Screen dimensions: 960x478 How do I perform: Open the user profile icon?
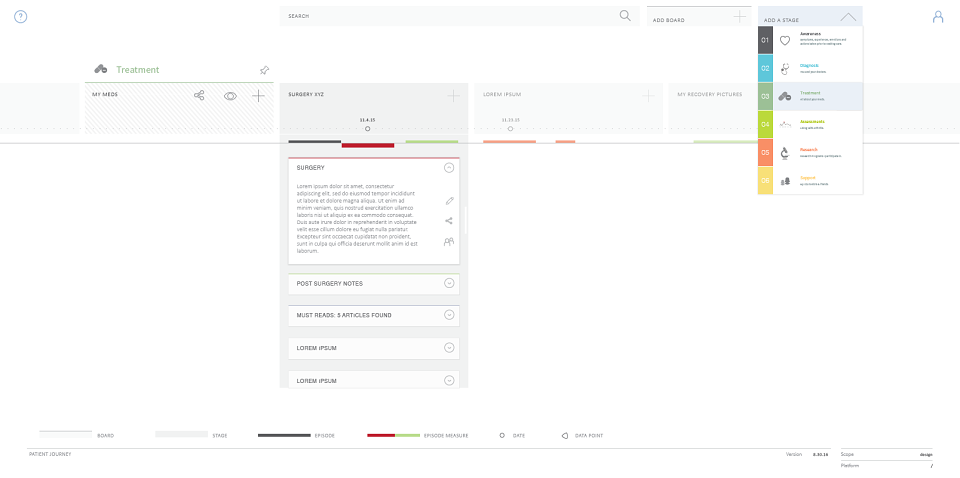click(938, 17)
